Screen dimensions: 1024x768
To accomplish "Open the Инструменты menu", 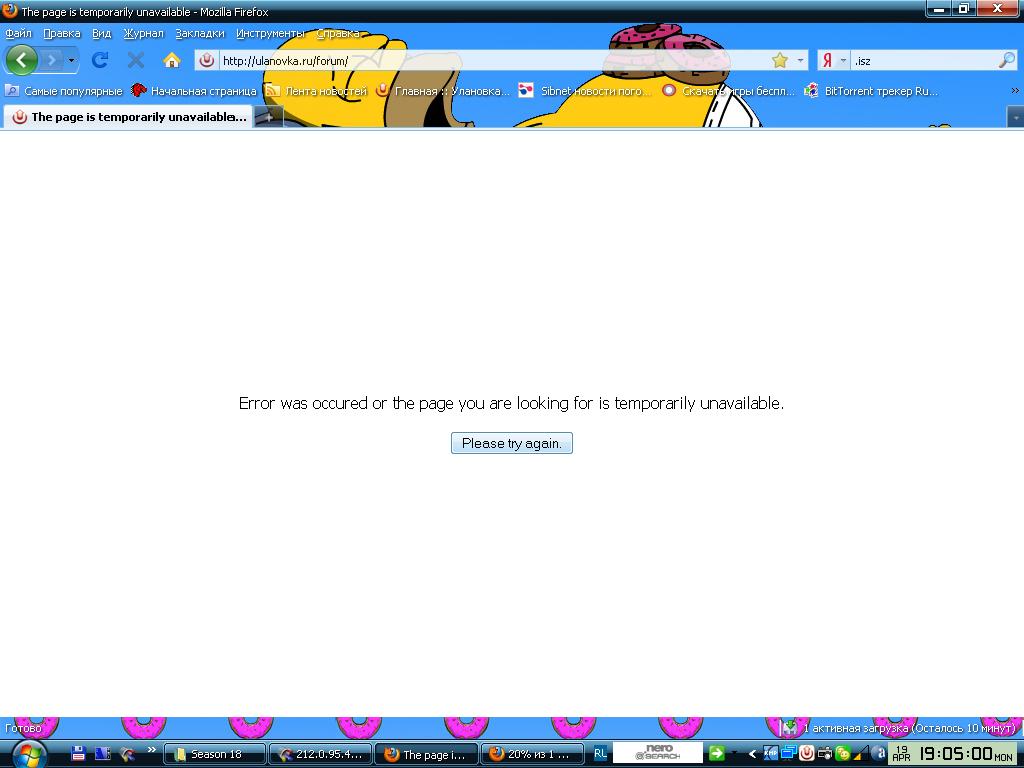I will tap(270, 33).
